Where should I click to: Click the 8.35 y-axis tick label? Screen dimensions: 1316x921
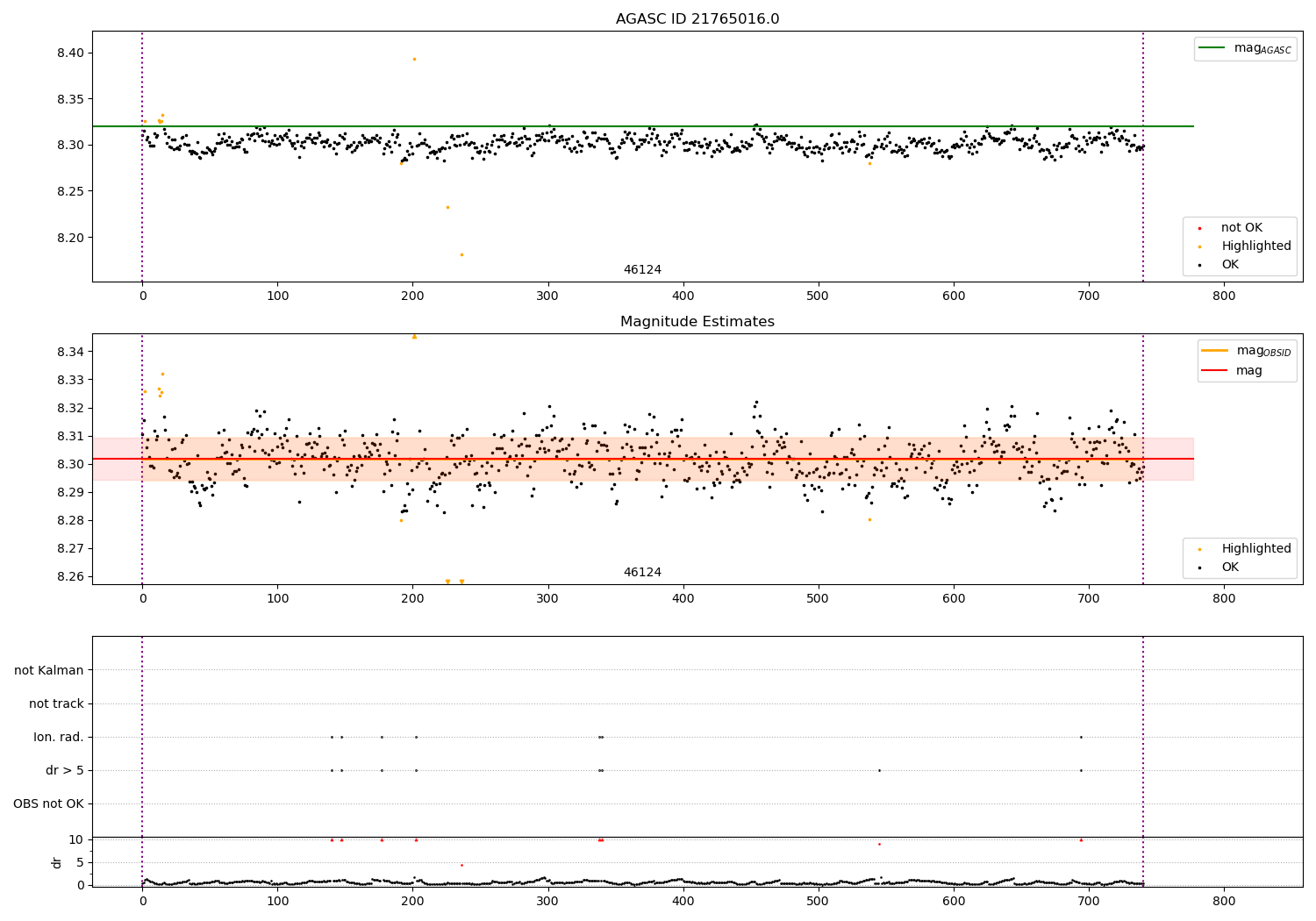[71, 99]
